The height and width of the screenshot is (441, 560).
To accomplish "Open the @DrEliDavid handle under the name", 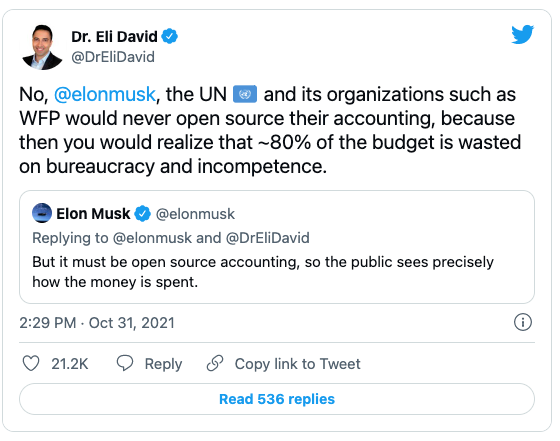I will (113, 57).
